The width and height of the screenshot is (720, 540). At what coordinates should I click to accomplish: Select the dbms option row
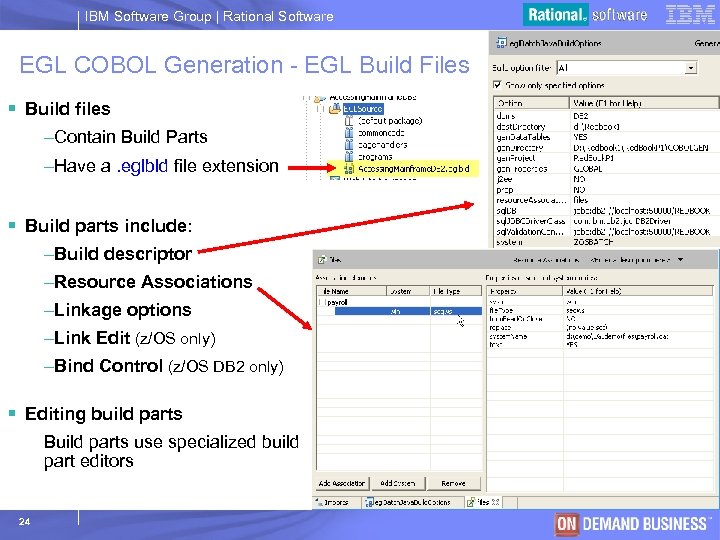pyautogui.click(x=606, y=116)
